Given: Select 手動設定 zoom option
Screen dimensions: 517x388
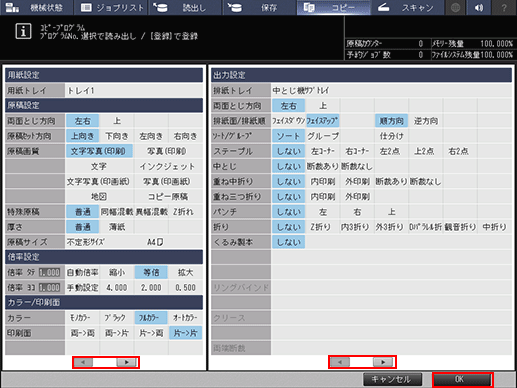Looking at the screenshot, I should click(x=82, y=287).
